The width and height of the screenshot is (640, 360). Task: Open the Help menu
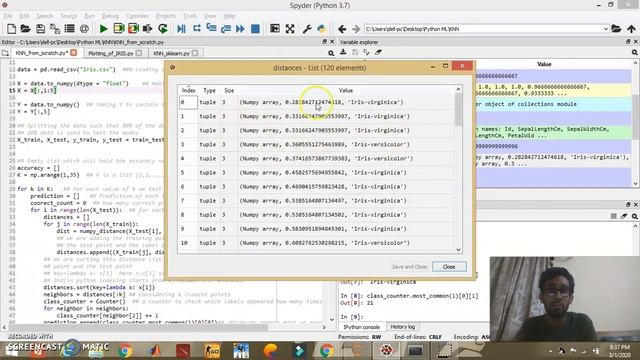[x=229, y=16]
